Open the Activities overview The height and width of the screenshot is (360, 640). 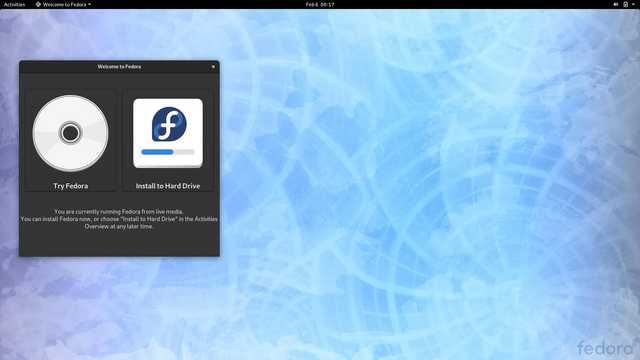[x=14, y=4]
